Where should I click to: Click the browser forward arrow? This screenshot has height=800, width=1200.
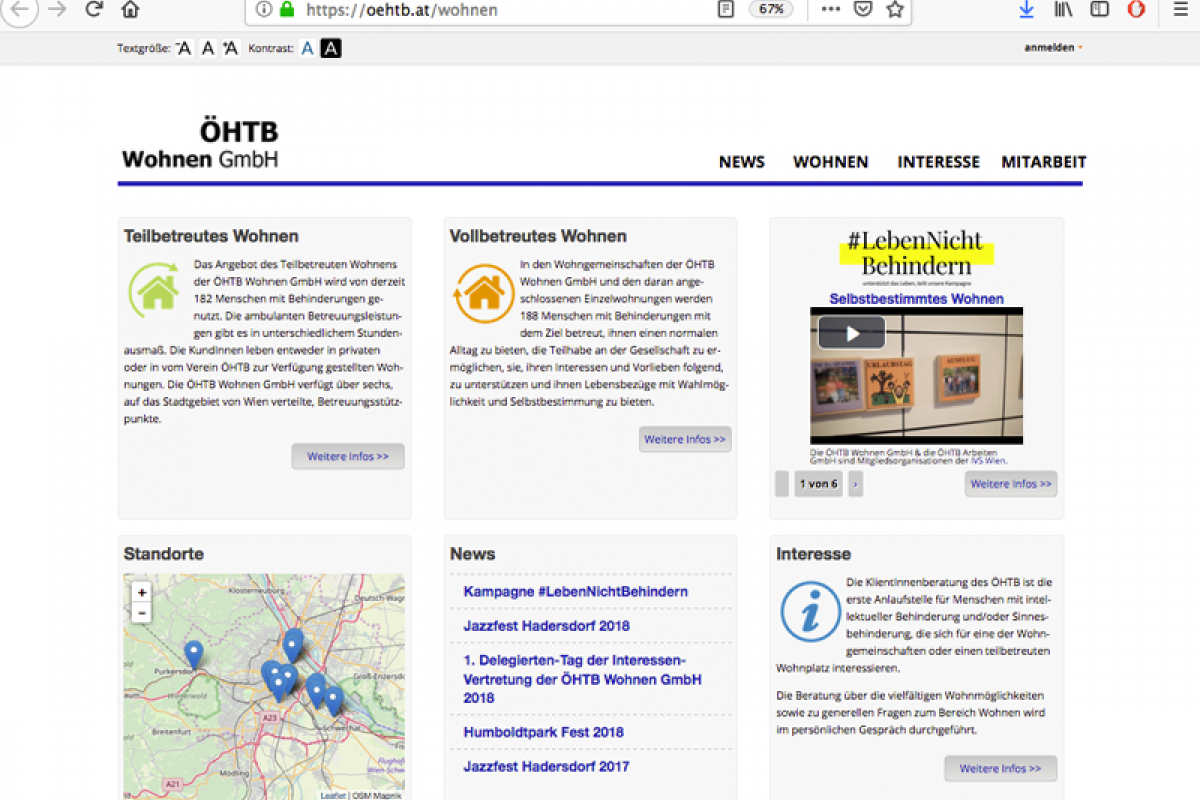click(57, 9)
